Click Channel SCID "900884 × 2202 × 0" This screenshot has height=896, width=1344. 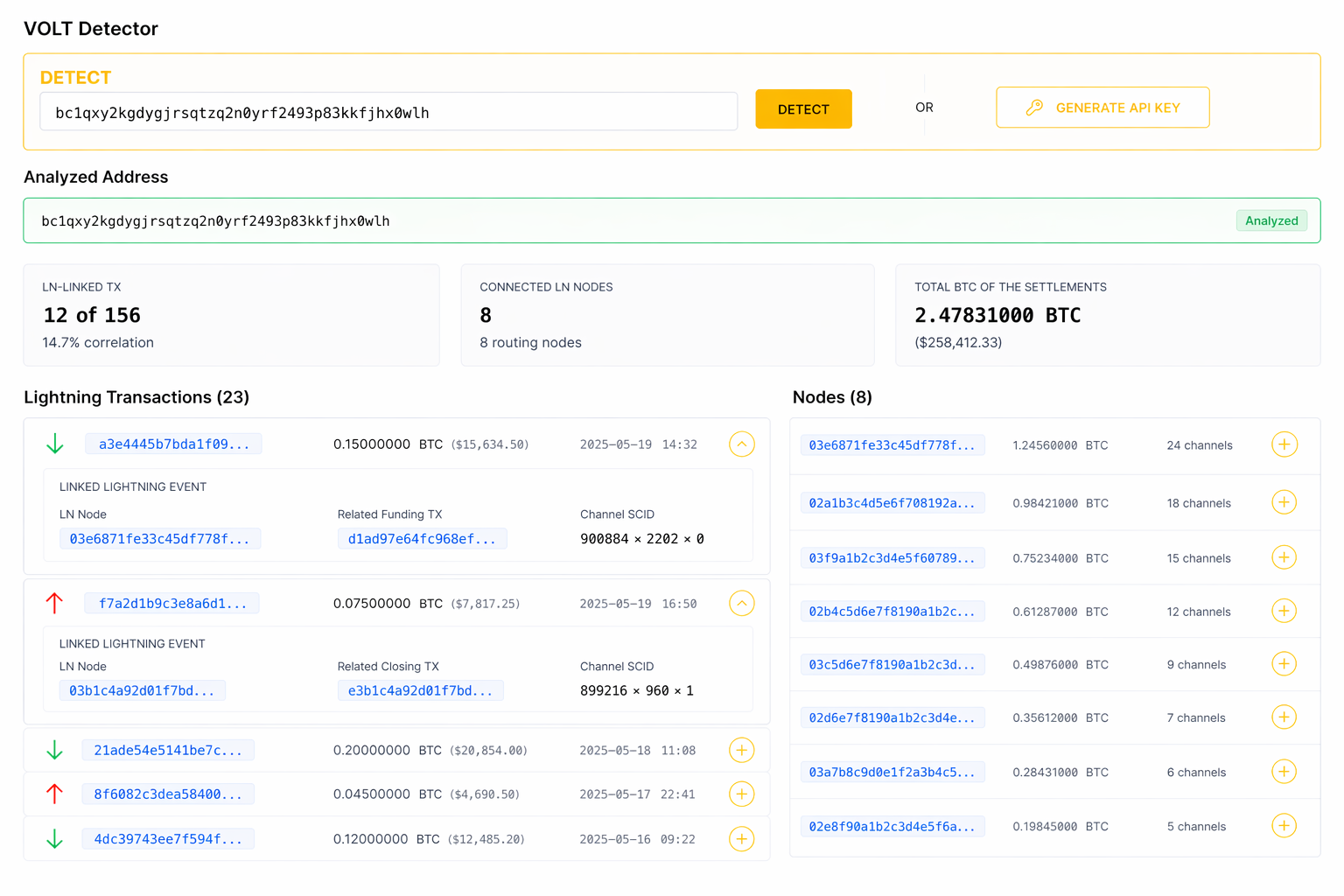coord(642,539)
